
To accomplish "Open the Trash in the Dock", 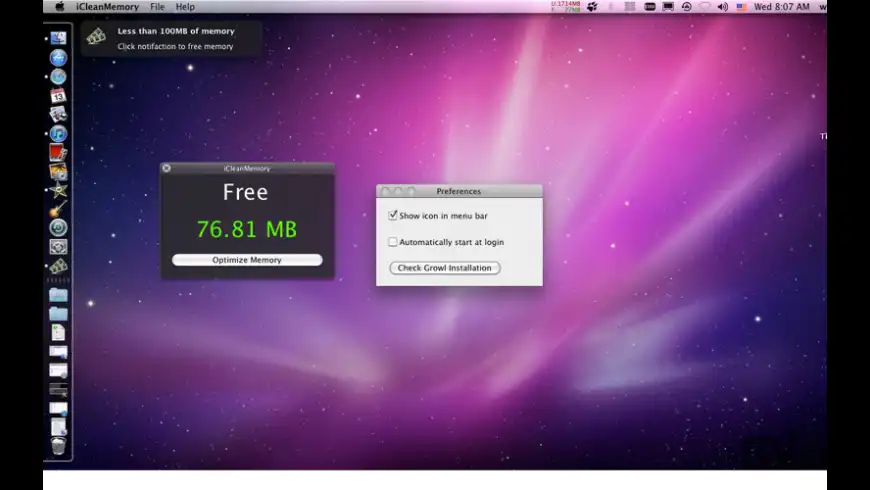I will pyautogui.click(x=58, y=445).
